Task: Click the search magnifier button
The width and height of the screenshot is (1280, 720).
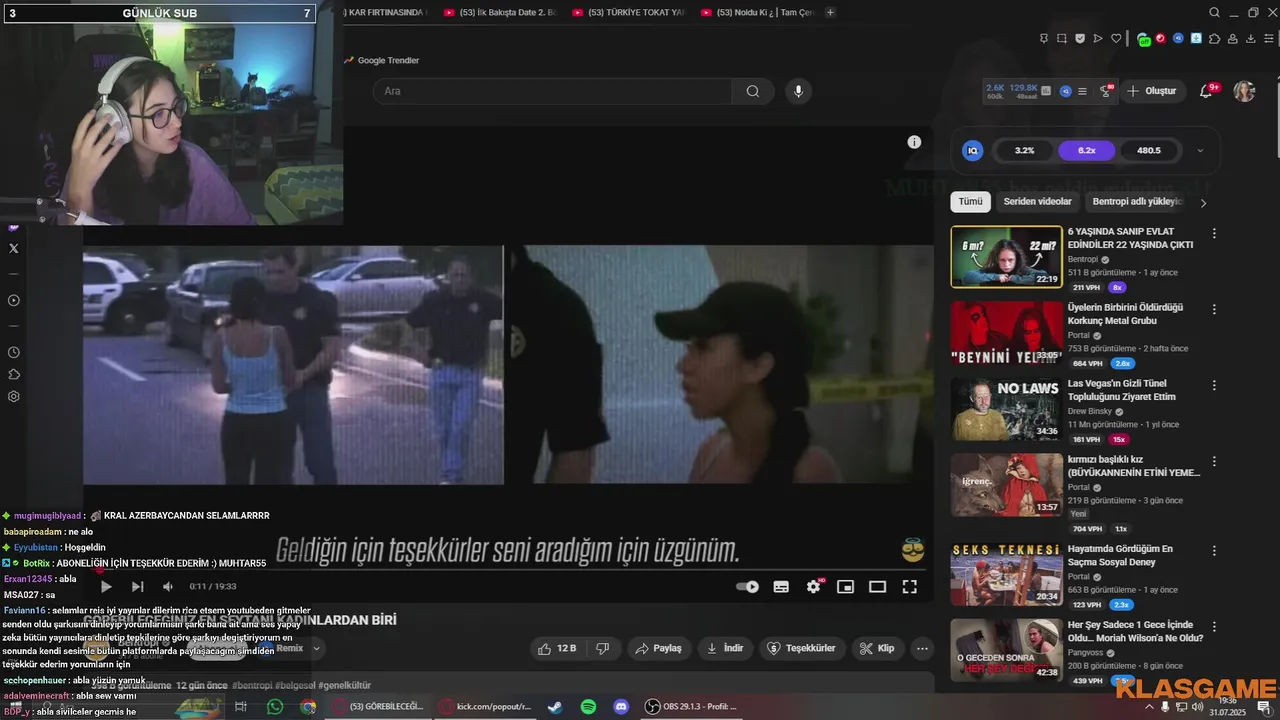Action: (x=752, y=91)
